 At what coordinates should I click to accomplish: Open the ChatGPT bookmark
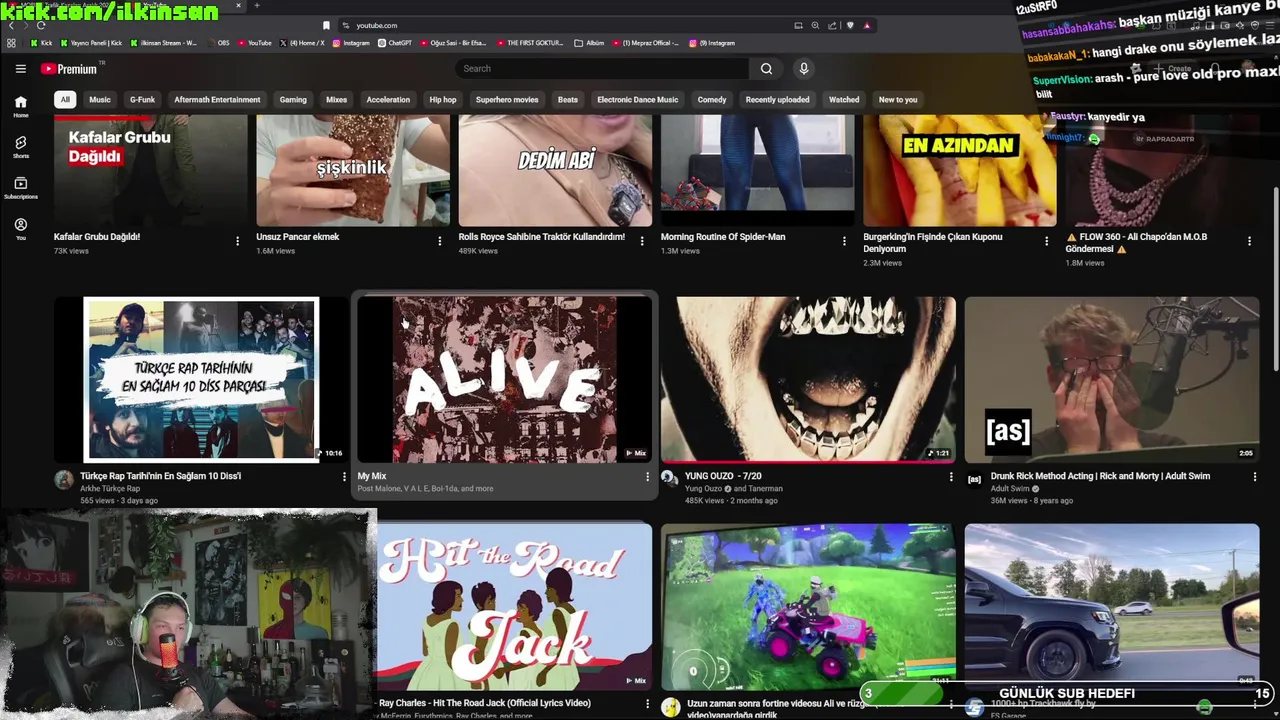pos(394,43)
